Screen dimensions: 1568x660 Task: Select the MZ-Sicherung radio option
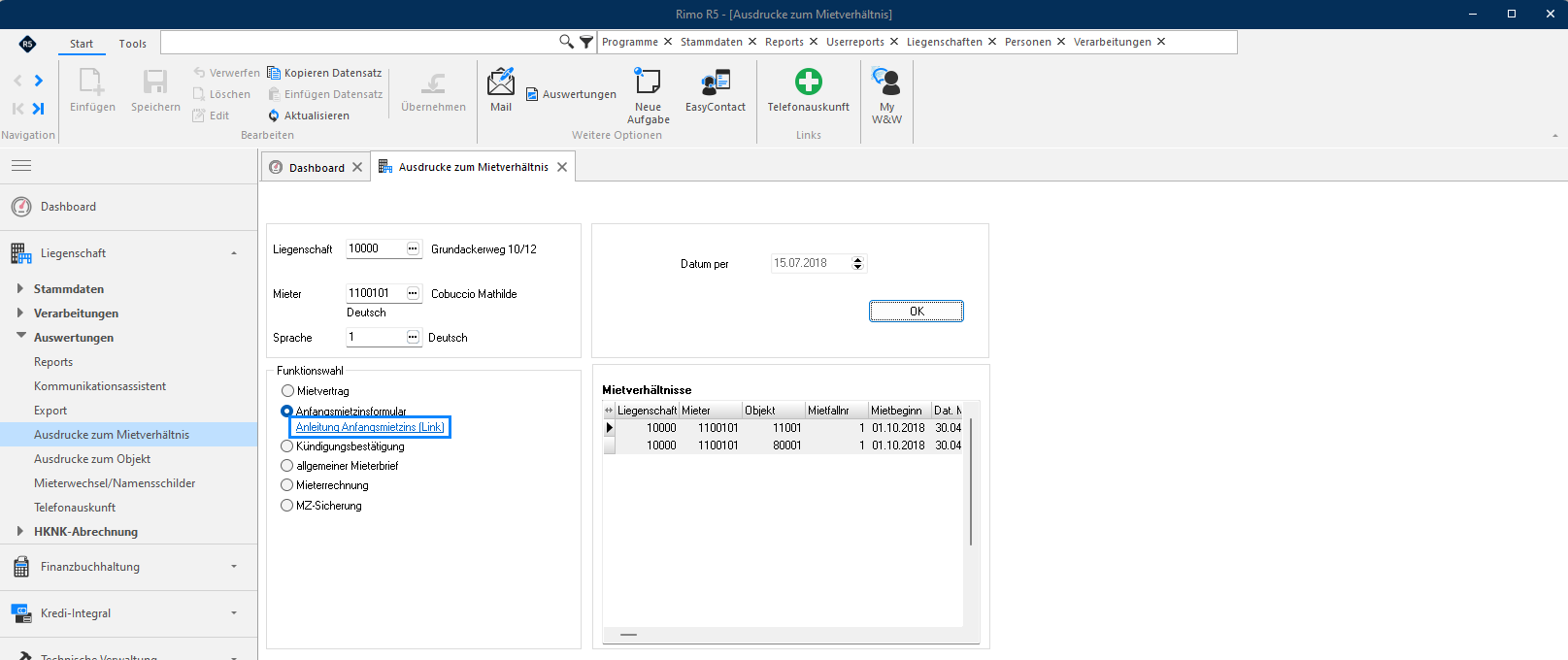tap(287, 506)
